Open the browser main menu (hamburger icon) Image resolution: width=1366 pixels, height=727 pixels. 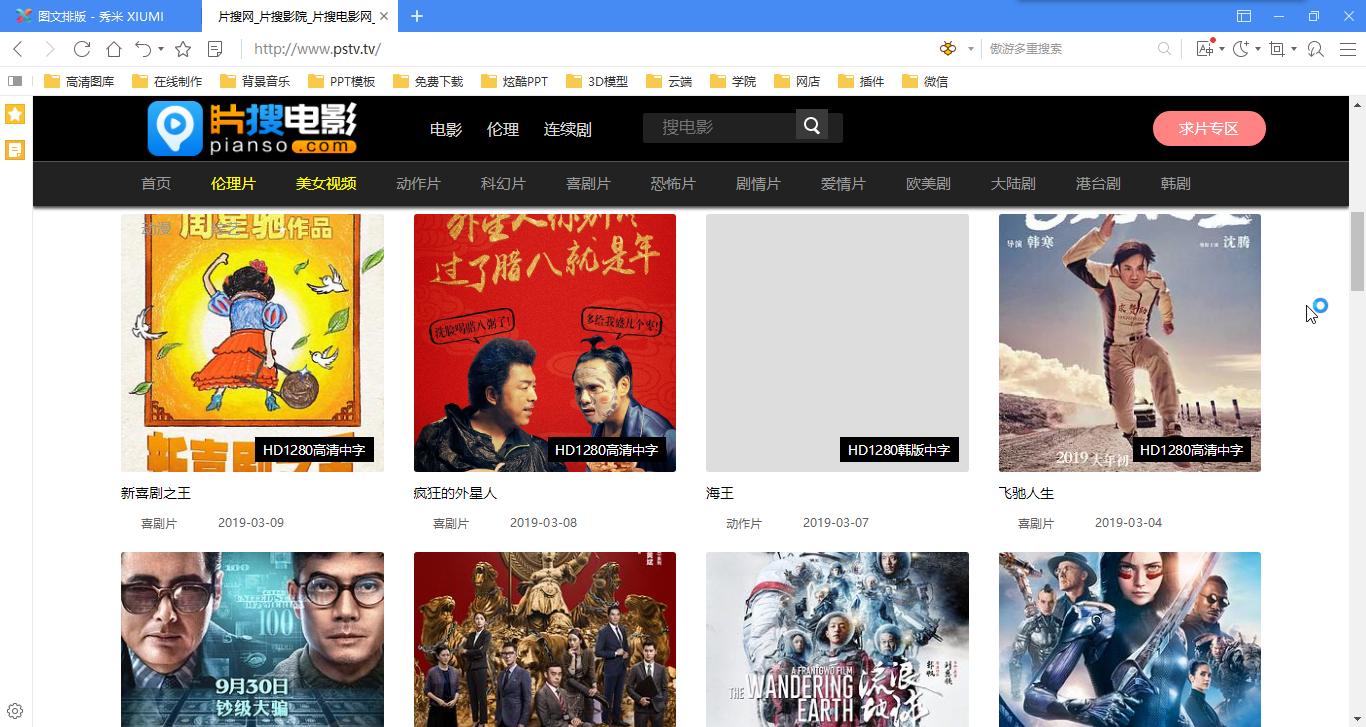1346,49
